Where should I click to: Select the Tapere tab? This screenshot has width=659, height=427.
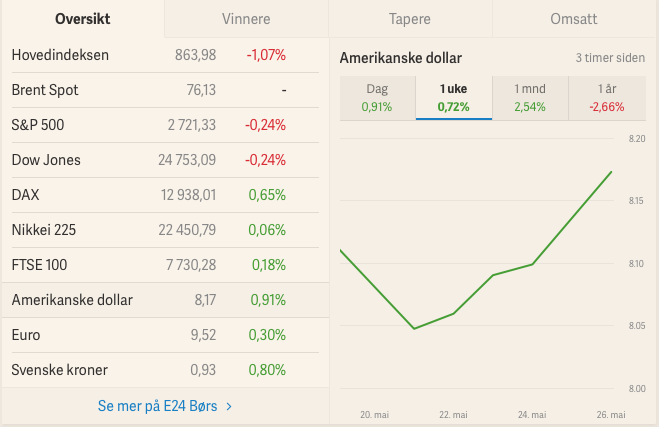coord(410,19)
